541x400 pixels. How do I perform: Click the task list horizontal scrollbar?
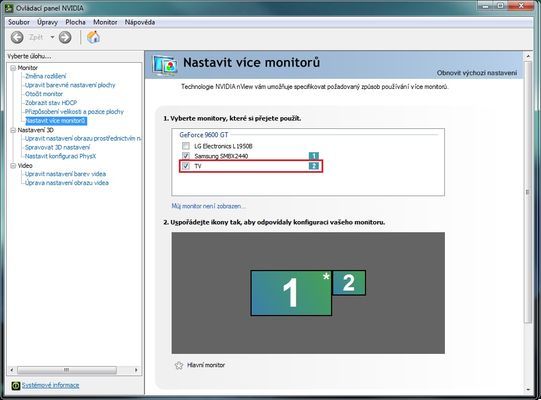pos(74,370)
